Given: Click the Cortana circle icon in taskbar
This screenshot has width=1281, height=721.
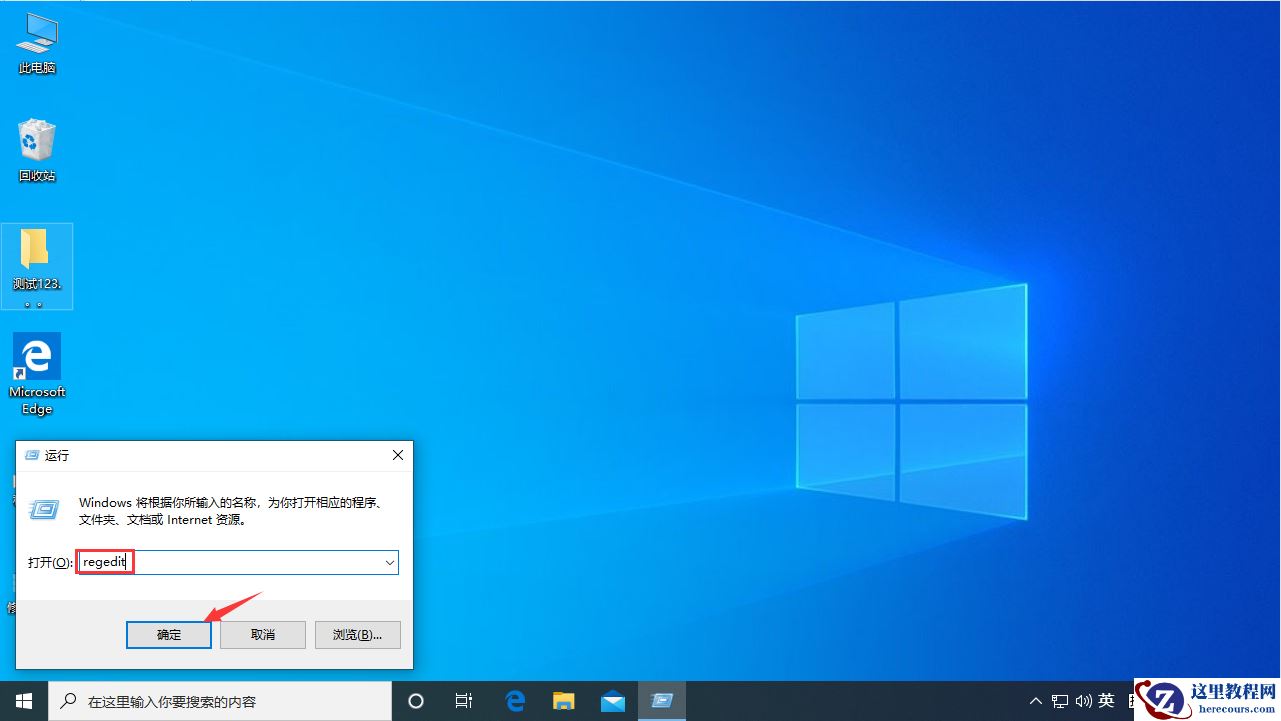Looking at the screenshot, I should pos(416,700).
